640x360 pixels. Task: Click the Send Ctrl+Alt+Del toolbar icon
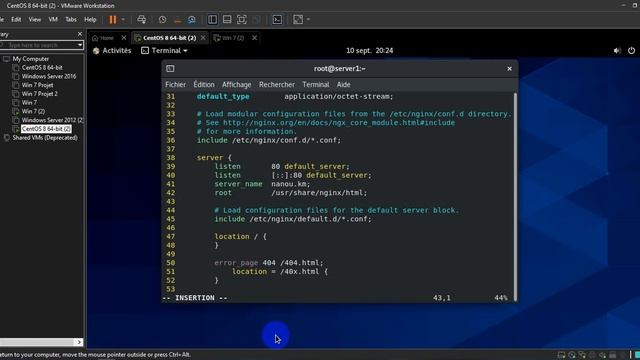point(141,20)
